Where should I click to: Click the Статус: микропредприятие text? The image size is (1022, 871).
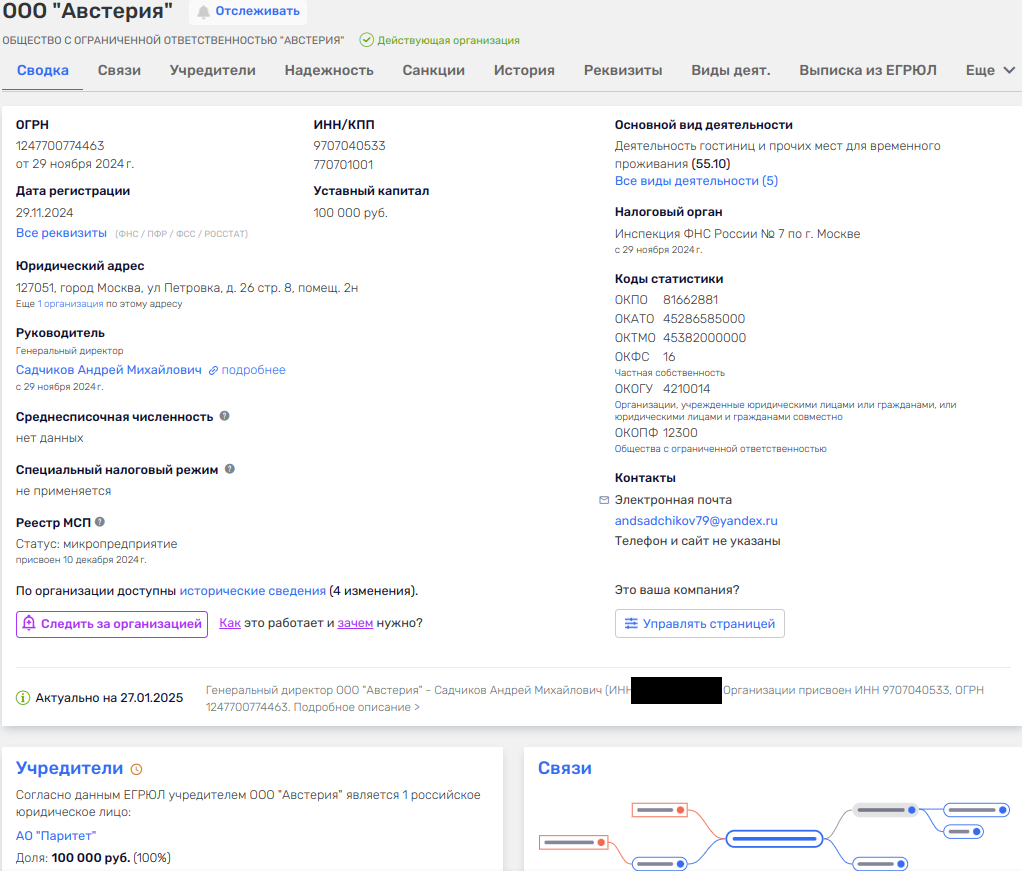pyautogui.click(x=96, y=544)
